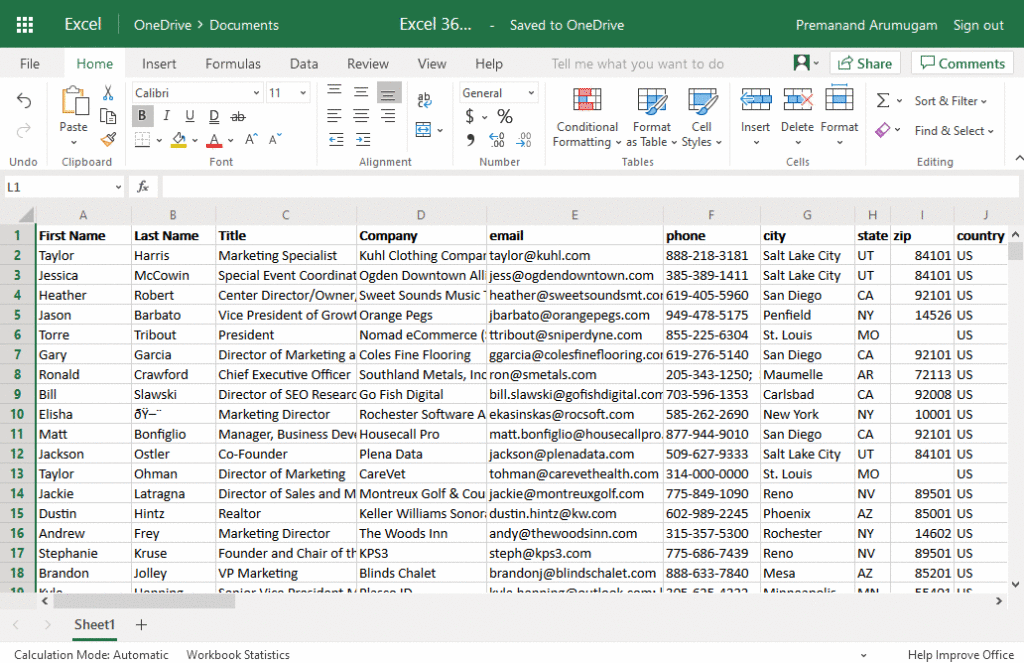1024x663 pixels.
Task: Click the Format cells icon
Action: pyautogui.click(x=839, y=99)
